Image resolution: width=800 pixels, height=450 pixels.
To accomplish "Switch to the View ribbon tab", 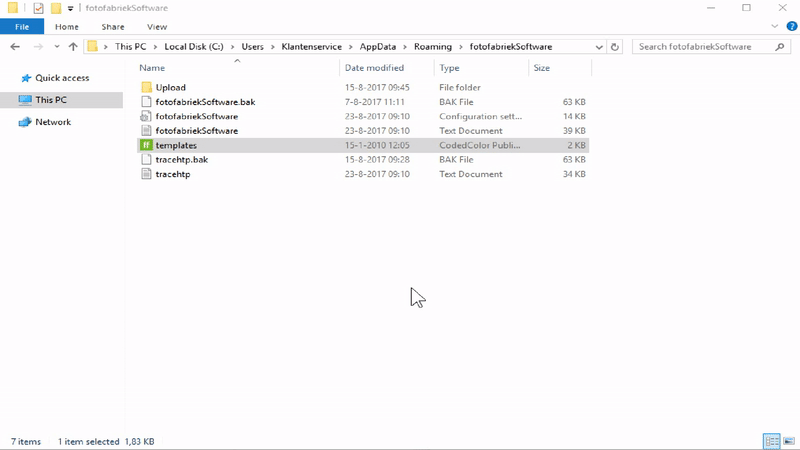I will (x=156, y=27).
